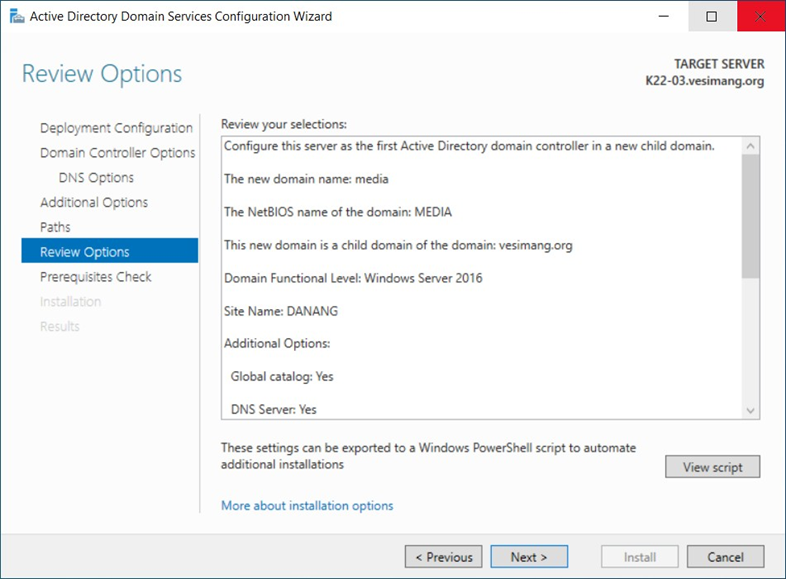Click the scroll down arrow in selections box
This screenshot has height=579, width=786.
tap(750, 411)
